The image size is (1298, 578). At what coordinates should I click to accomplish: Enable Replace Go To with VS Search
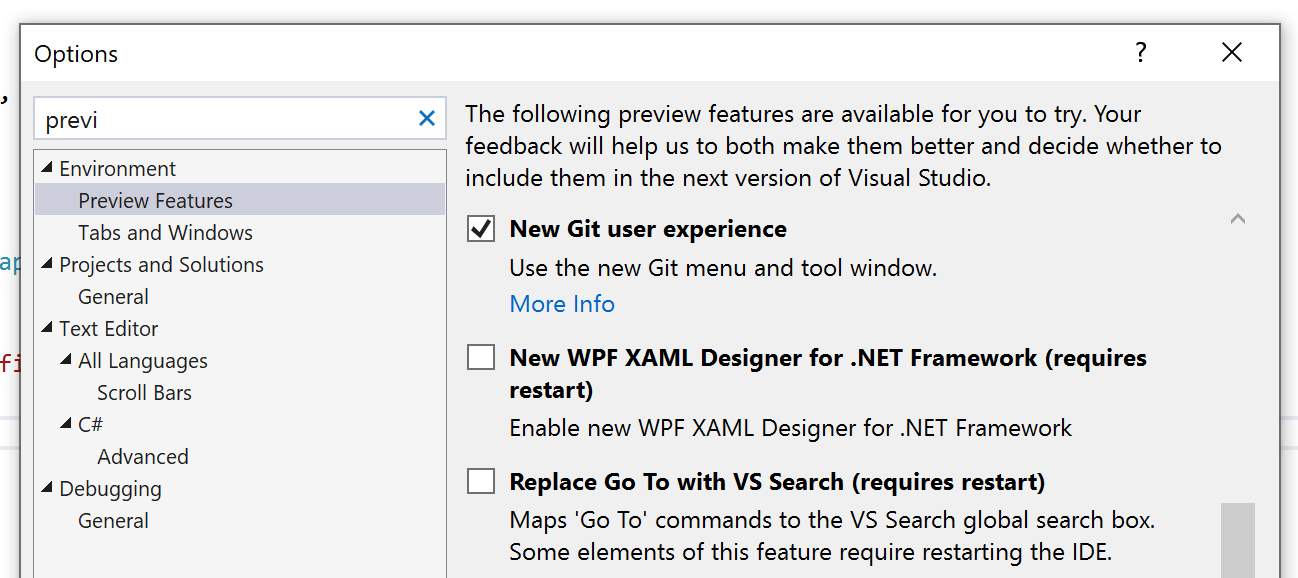(480, 480)
